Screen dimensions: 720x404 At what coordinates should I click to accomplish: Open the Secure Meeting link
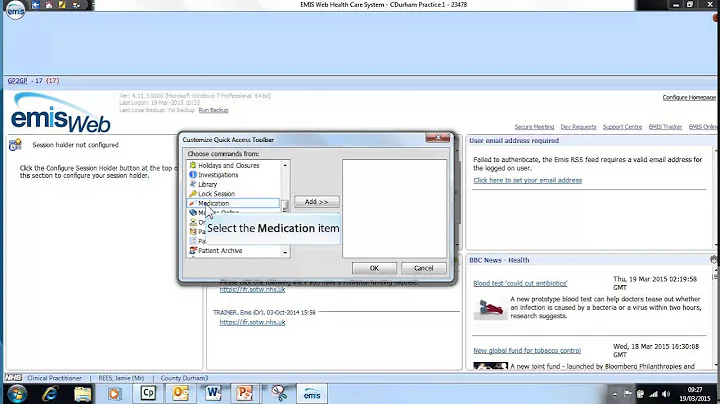pyautogui.click(x=534, y=127)
